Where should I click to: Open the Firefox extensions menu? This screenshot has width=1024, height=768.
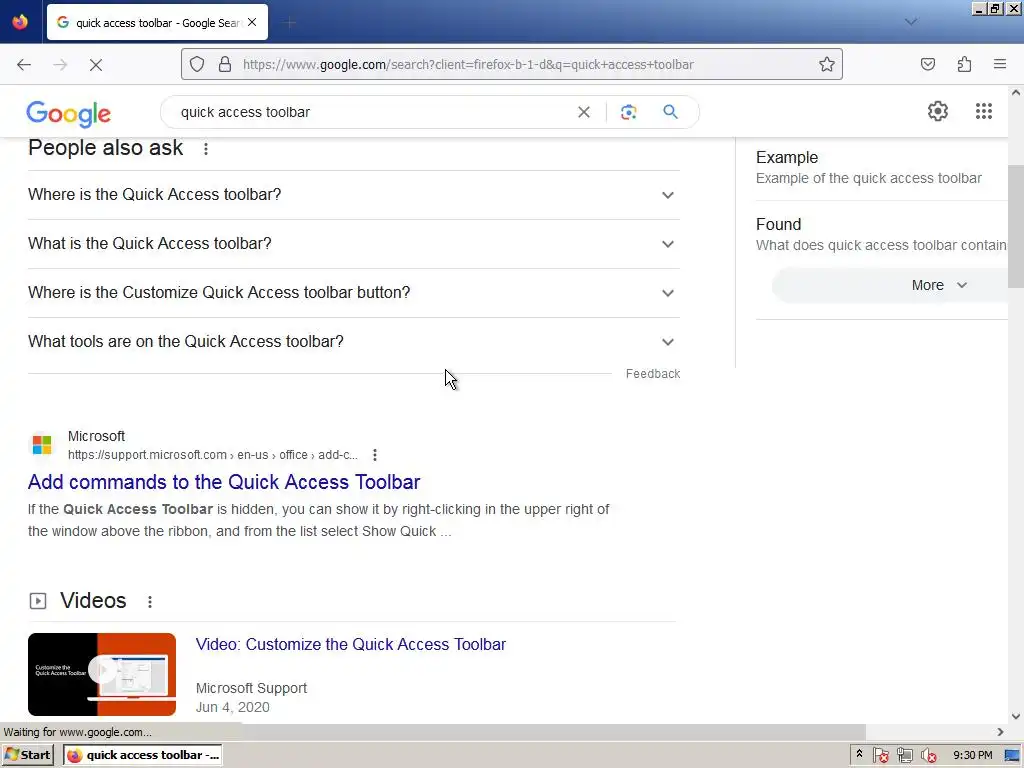(x=965, y=64)
